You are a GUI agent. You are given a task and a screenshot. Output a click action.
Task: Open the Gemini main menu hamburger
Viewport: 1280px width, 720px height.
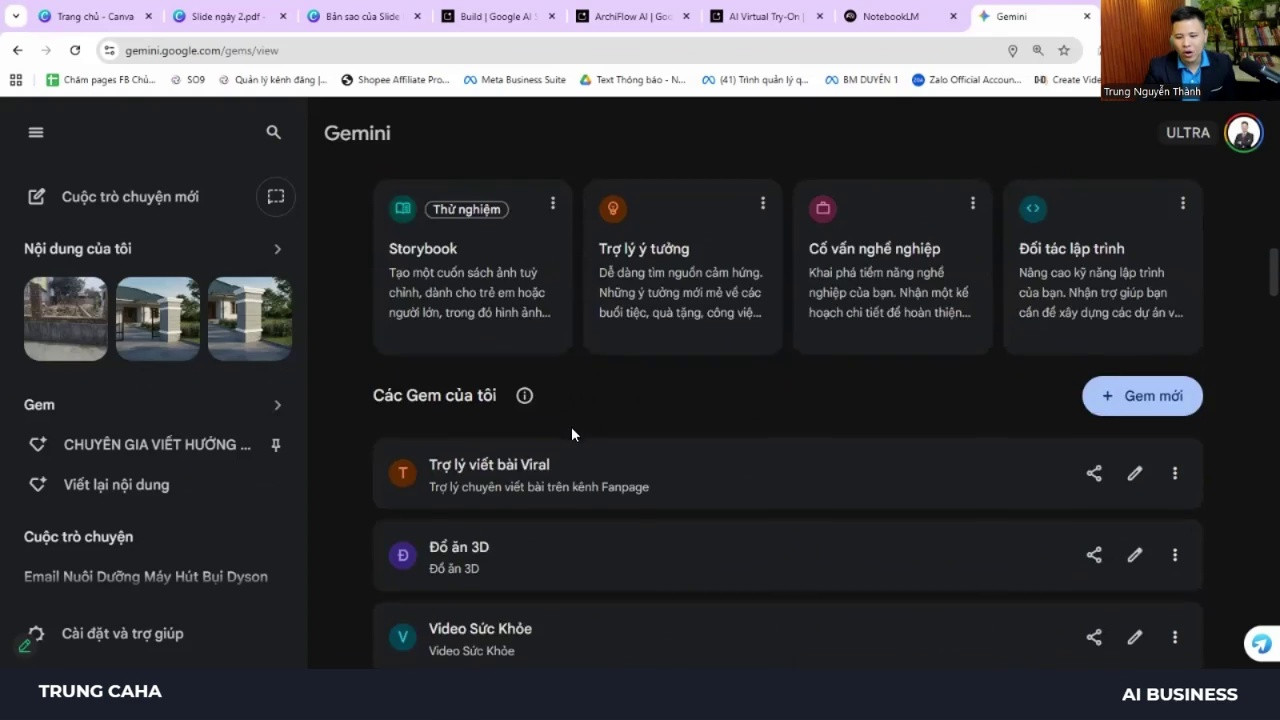tap(36, 132)
